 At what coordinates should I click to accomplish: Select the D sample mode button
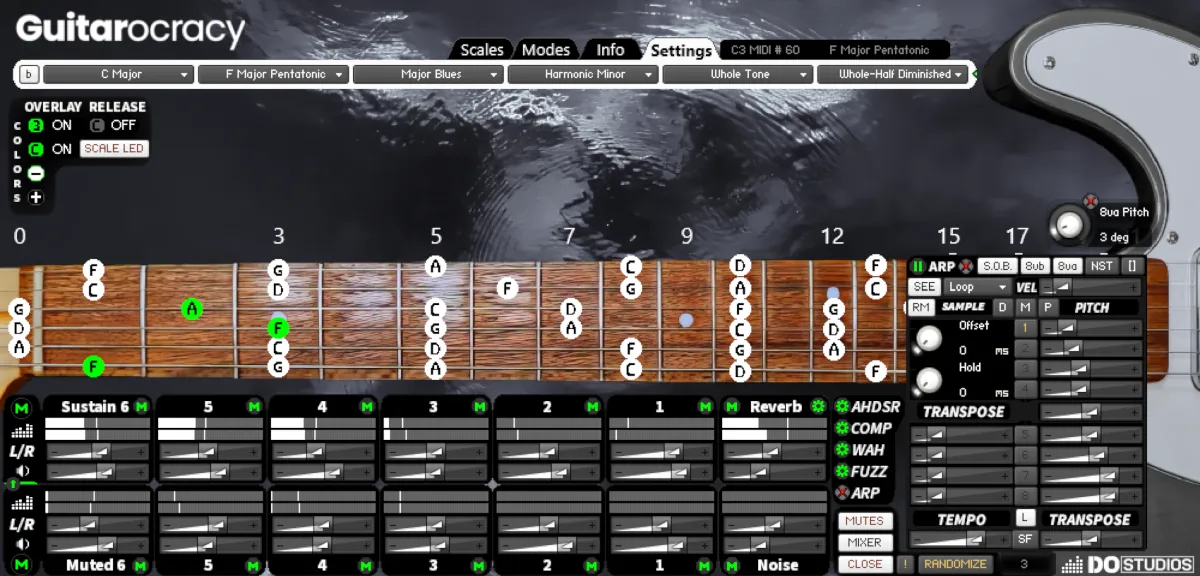pos(1002,307)
